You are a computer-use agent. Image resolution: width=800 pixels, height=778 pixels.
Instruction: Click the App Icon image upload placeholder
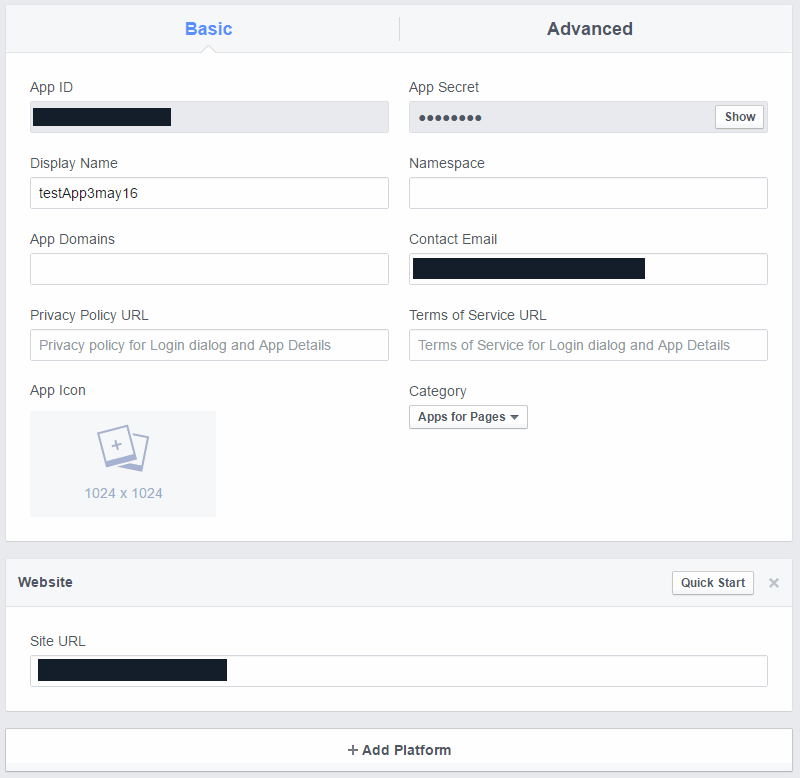click(x=123, y=463)
